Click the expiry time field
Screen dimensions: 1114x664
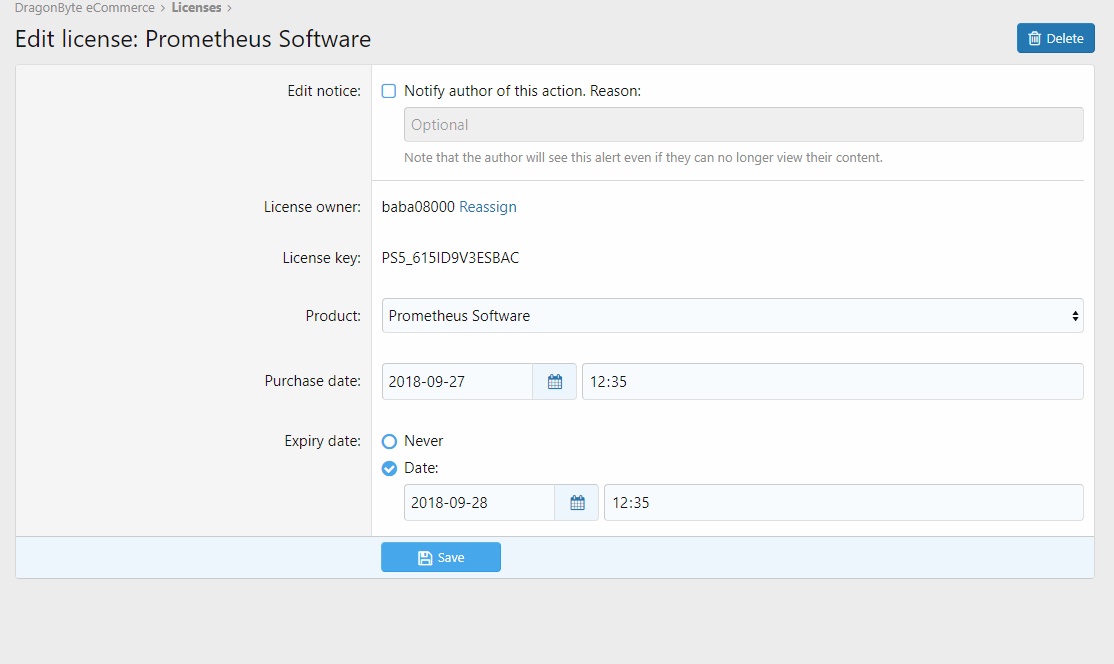(843, 503)
